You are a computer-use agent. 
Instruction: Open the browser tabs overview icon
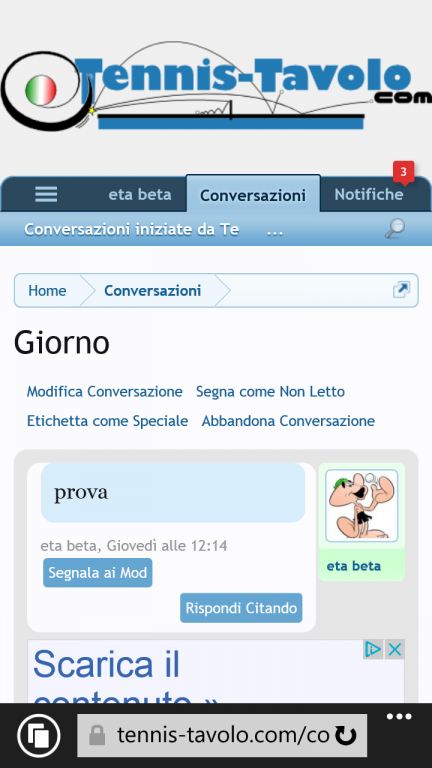(x=39, y=735)
